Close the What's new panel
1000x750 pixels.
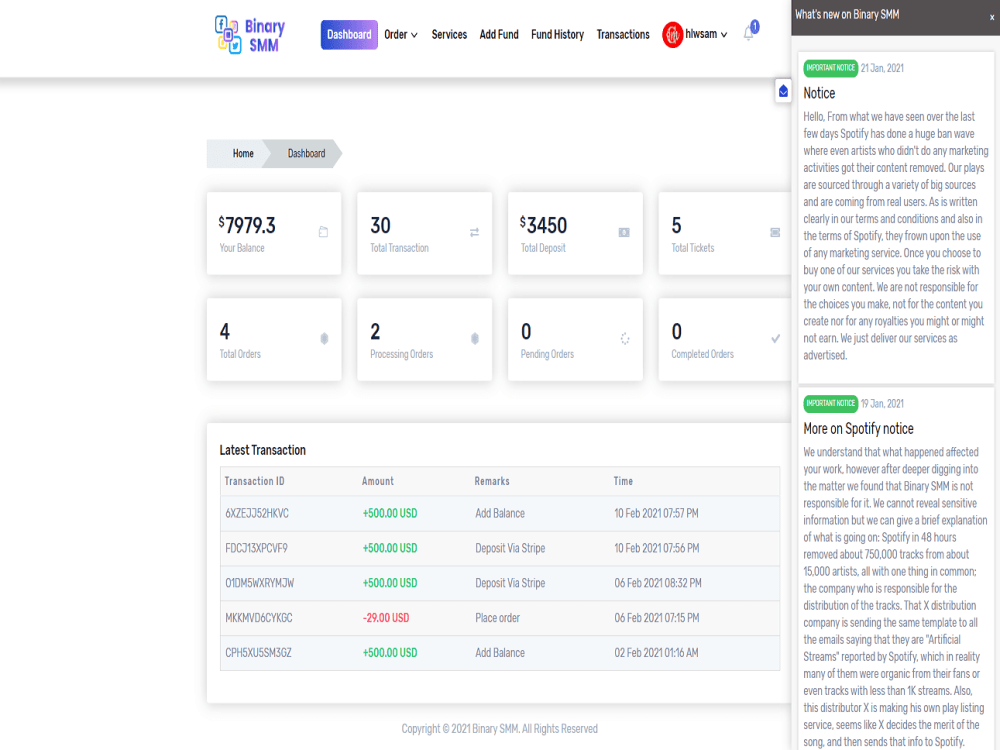click(x=992, y=17)
